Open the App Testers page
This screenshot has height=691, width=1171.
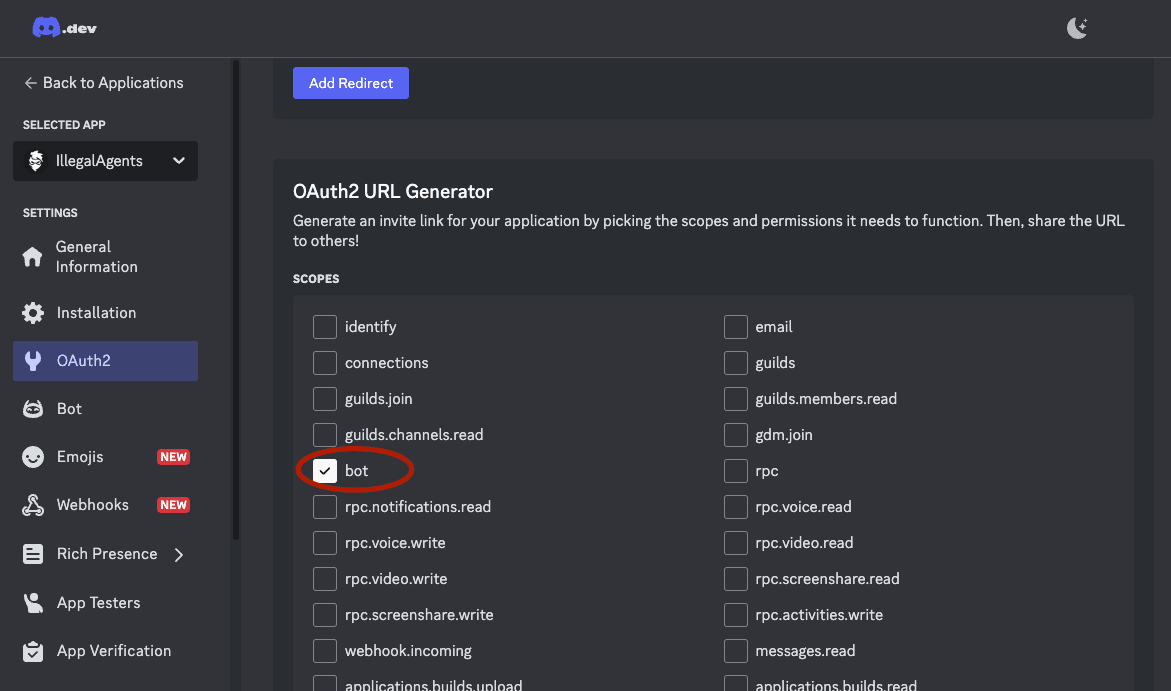pos(105,603)
